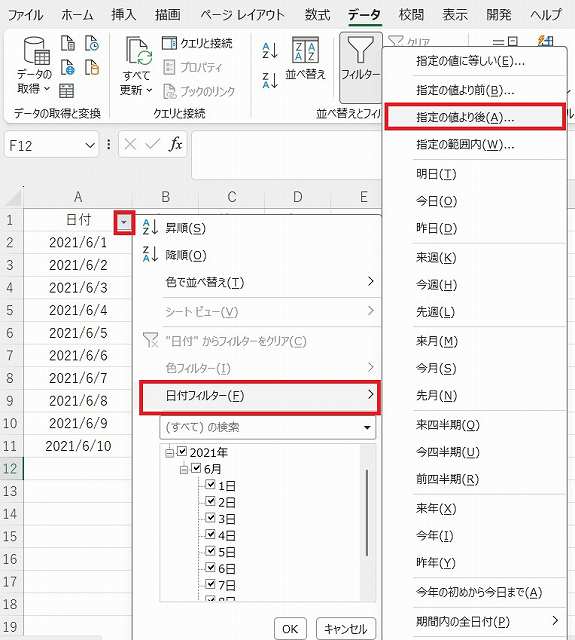Click the (すべて) の検索 search field
This screenshot has height=640, width=575.
[267, 427]
